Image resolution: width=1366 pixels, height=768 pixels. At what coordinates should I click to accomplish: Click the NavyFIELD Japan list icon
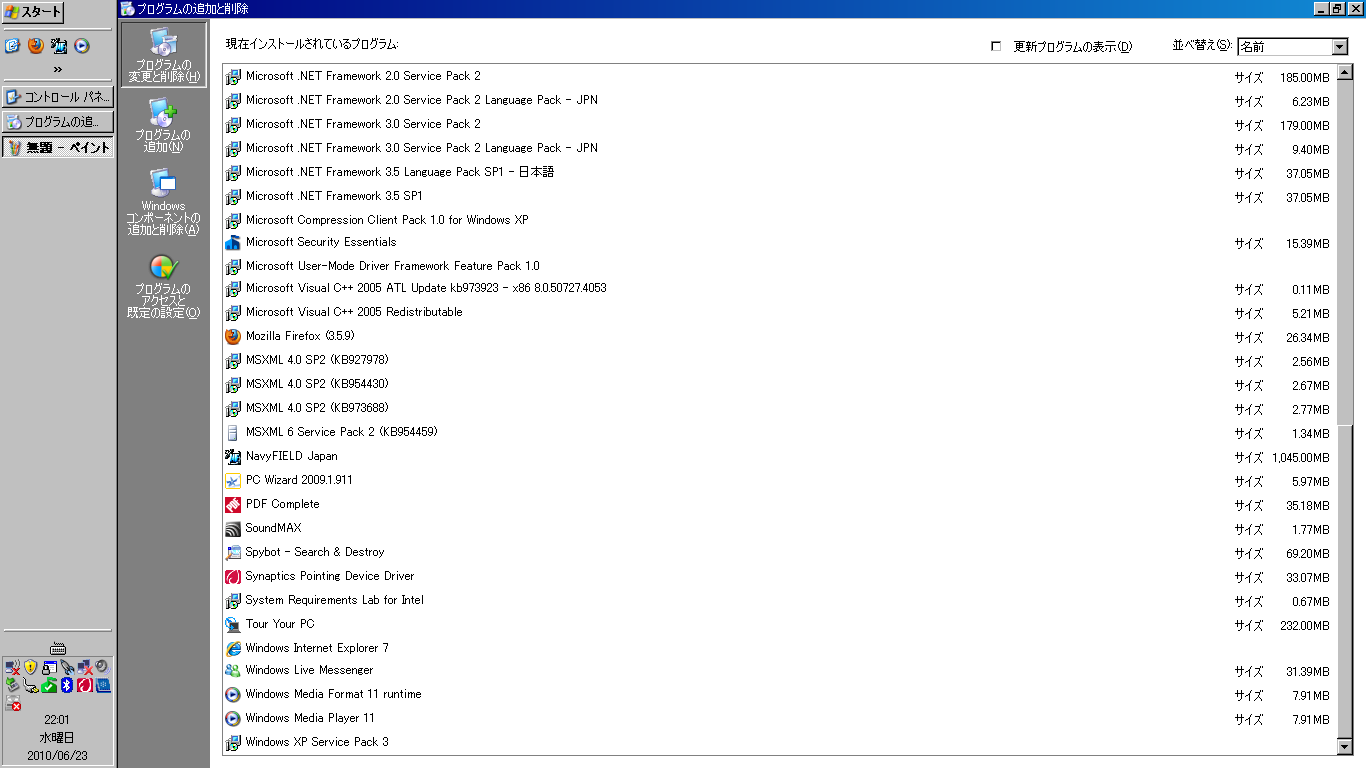(233, 457)
